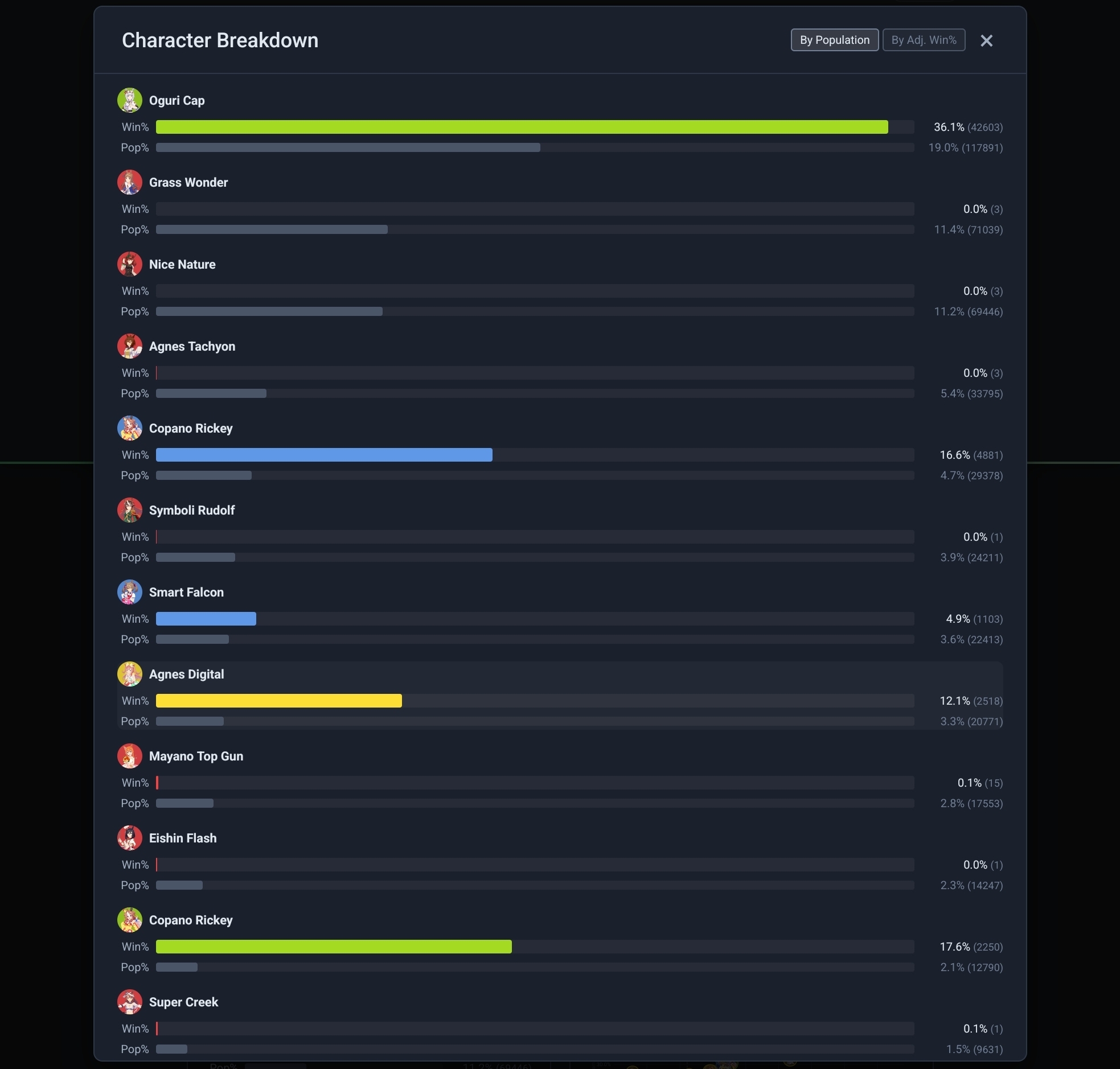Click the blue Copano Rickey Win% bar
Viewport: 1120px width, 1069px height.
[x=324, y=455]
